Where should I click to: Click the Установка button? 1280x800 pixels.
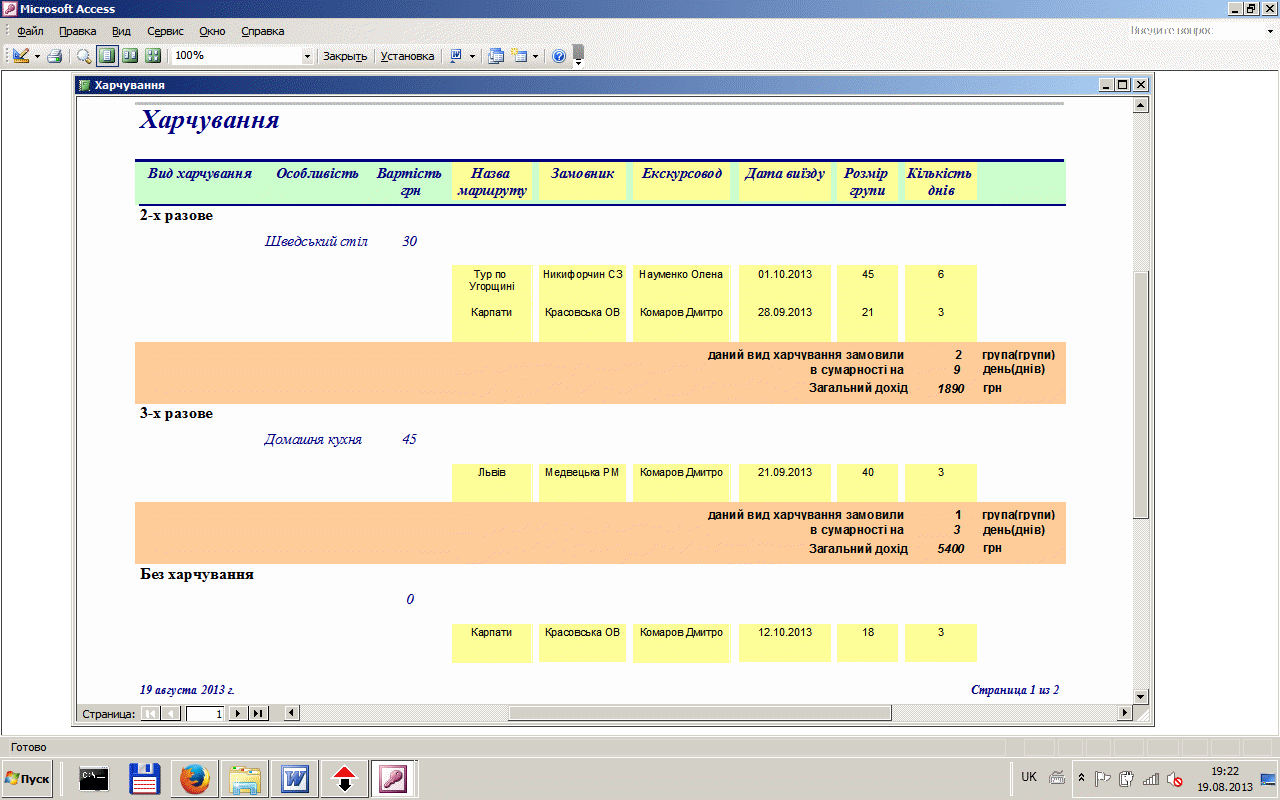pos(407,56)
